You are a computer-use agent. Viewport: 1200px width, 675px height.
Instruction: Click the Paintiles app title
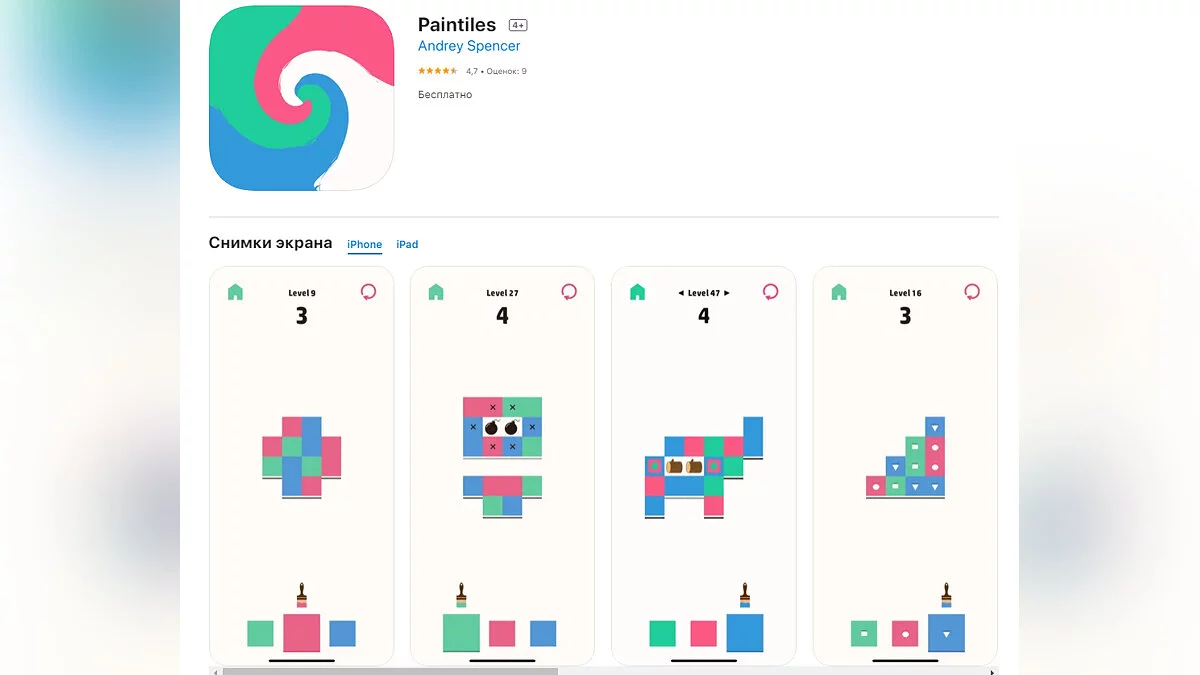point(457,25)
